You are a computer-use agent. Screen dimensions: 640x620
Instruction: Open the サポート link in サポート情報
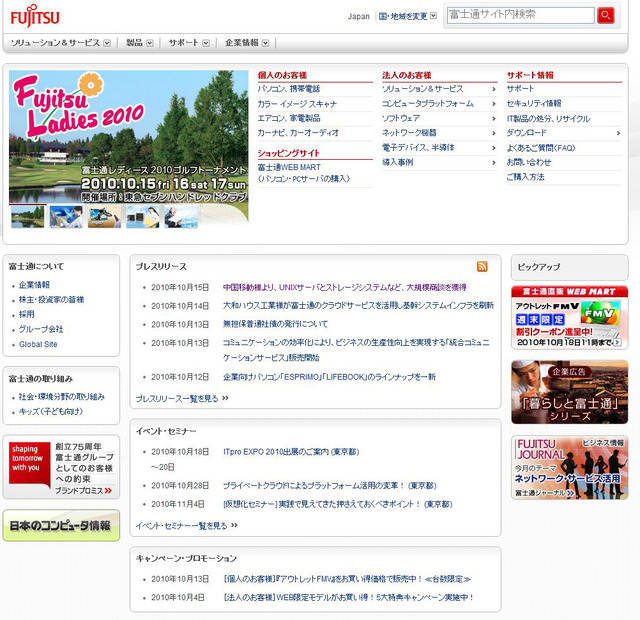520,89
